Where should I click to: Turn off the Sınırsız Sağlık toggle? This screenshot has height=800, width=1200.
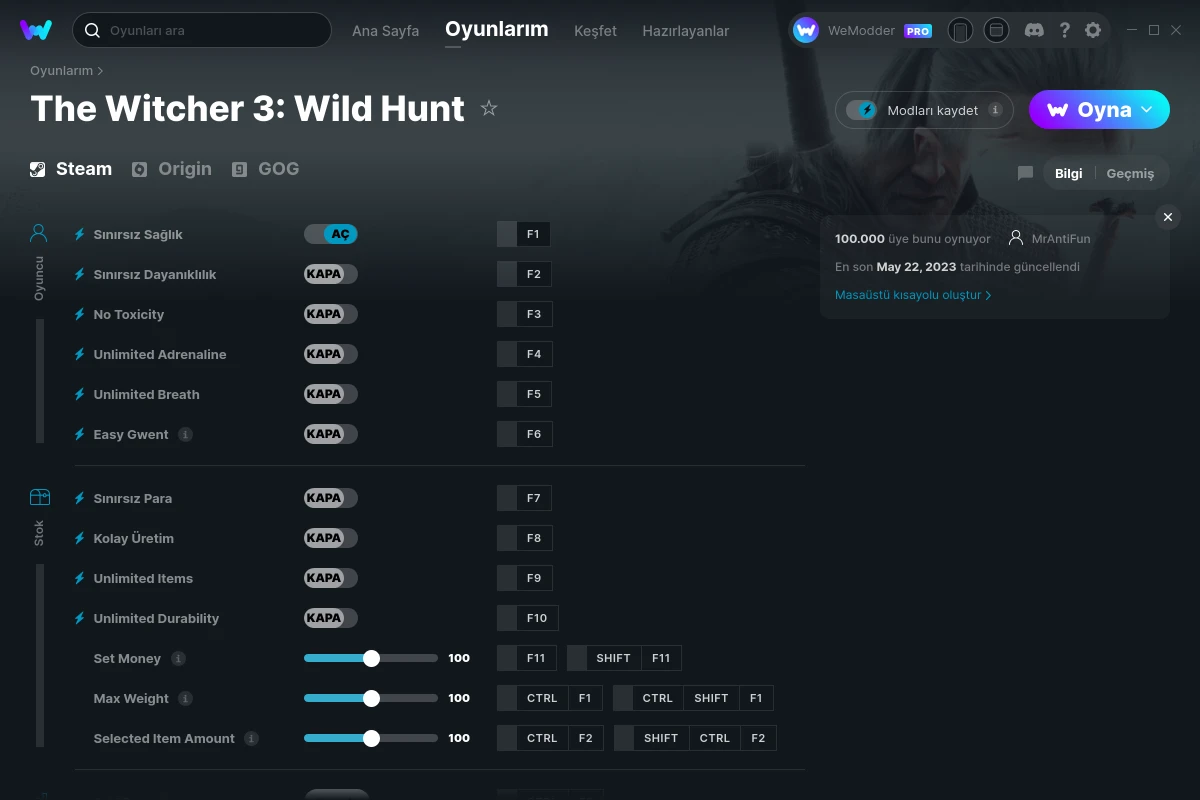click(x=331, y=233)
